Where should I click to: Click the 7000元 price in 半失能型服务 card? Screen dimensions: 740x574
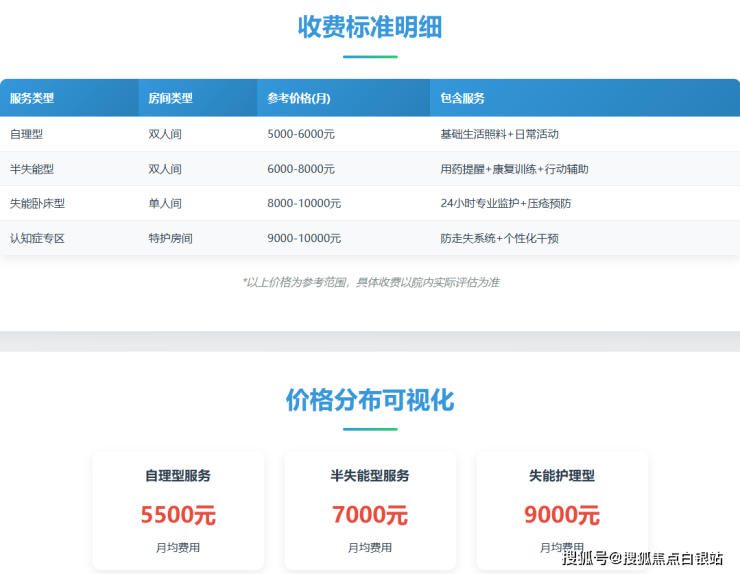click(x=370, y=515)
